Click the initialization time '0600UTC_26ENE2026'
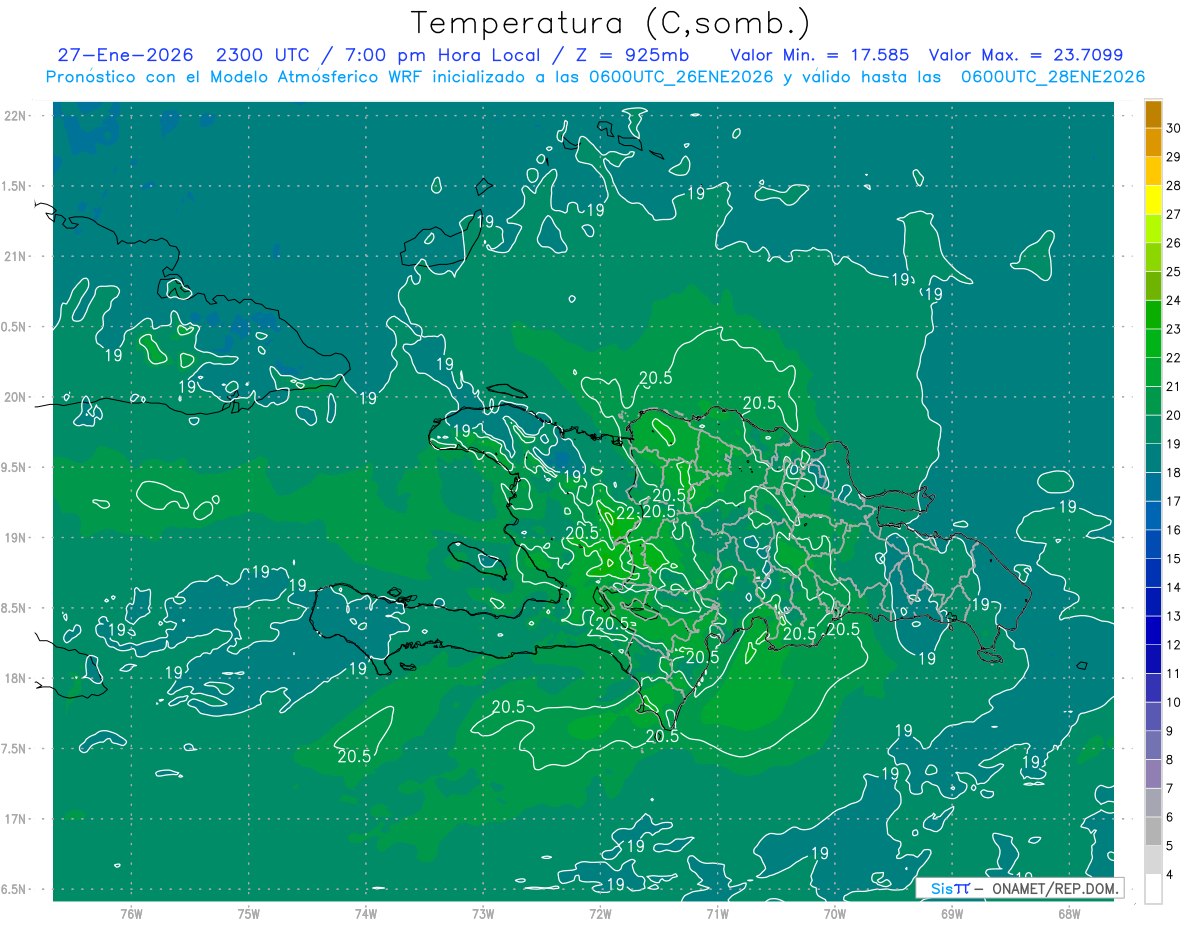1200x927 pixels. (680, 77)
